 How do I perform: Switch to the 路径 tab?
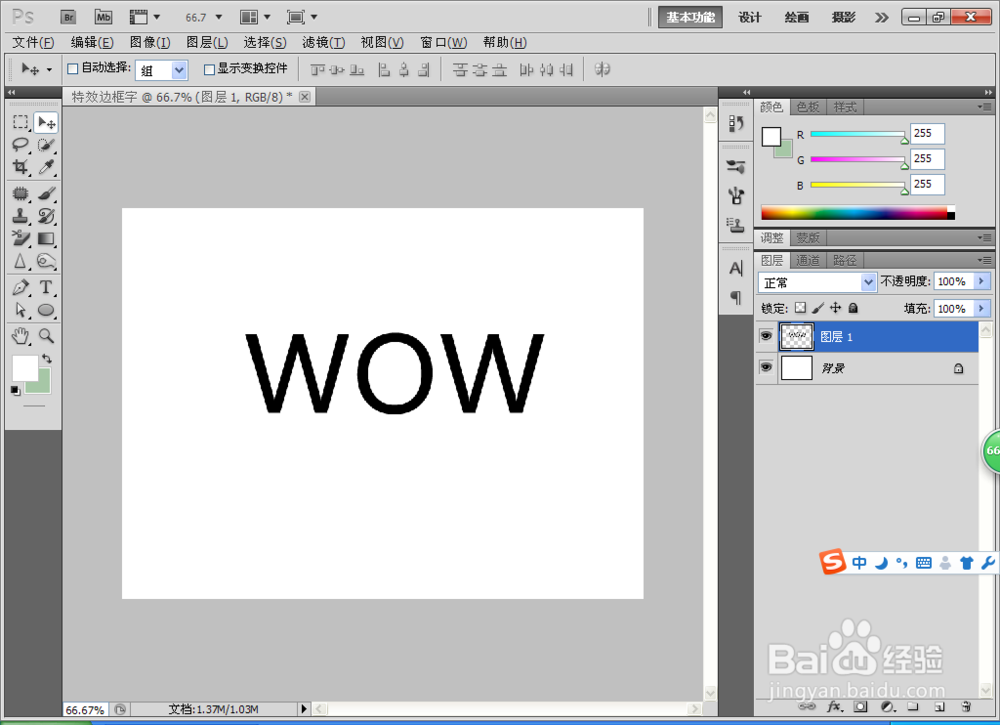pos(844,260)
